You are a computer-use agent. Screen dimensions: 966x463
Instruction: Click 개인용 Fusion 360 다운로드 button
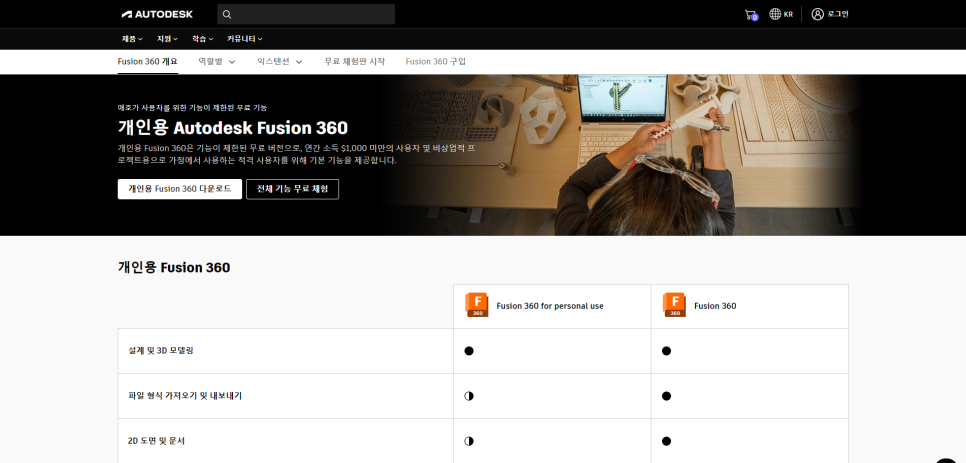tap(180, 189)
